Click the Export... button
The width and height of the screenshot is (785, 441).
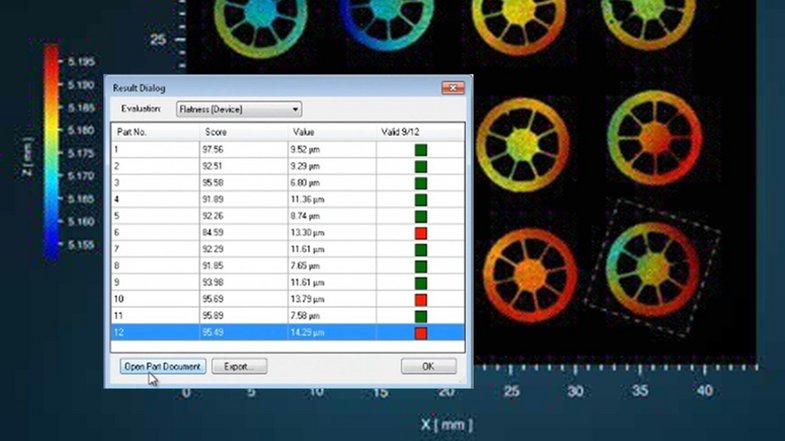(x=239, y=366)
